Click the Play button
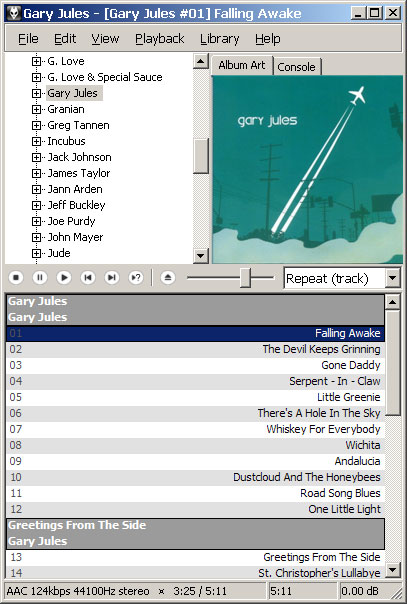Screen dimensions: 407x604 point(64,277)
